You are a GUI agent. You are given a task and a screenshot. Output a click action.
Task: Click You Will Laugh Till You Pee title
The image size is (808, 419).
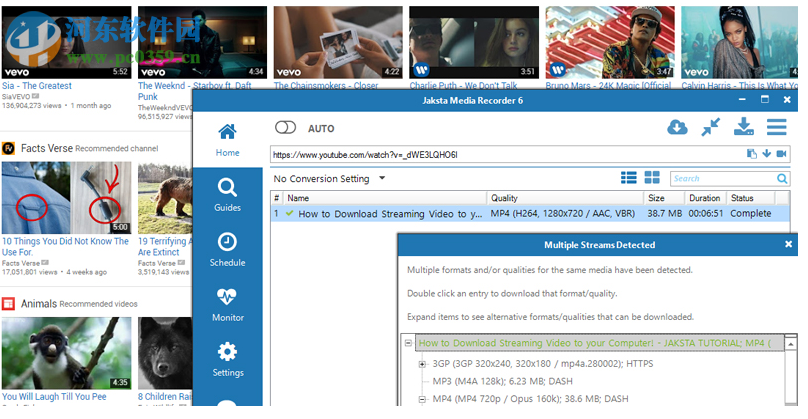(54, 396)
